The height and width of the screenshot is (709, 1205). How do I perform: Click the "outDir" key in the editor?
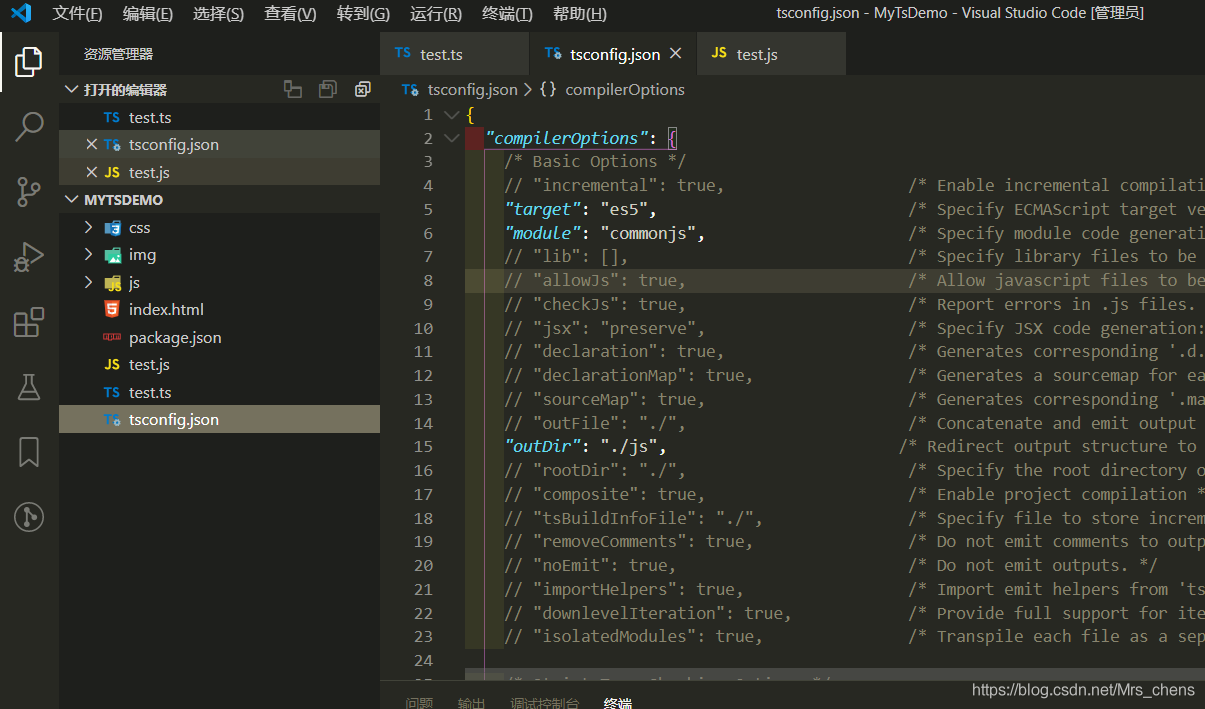(x=542, y=447)
